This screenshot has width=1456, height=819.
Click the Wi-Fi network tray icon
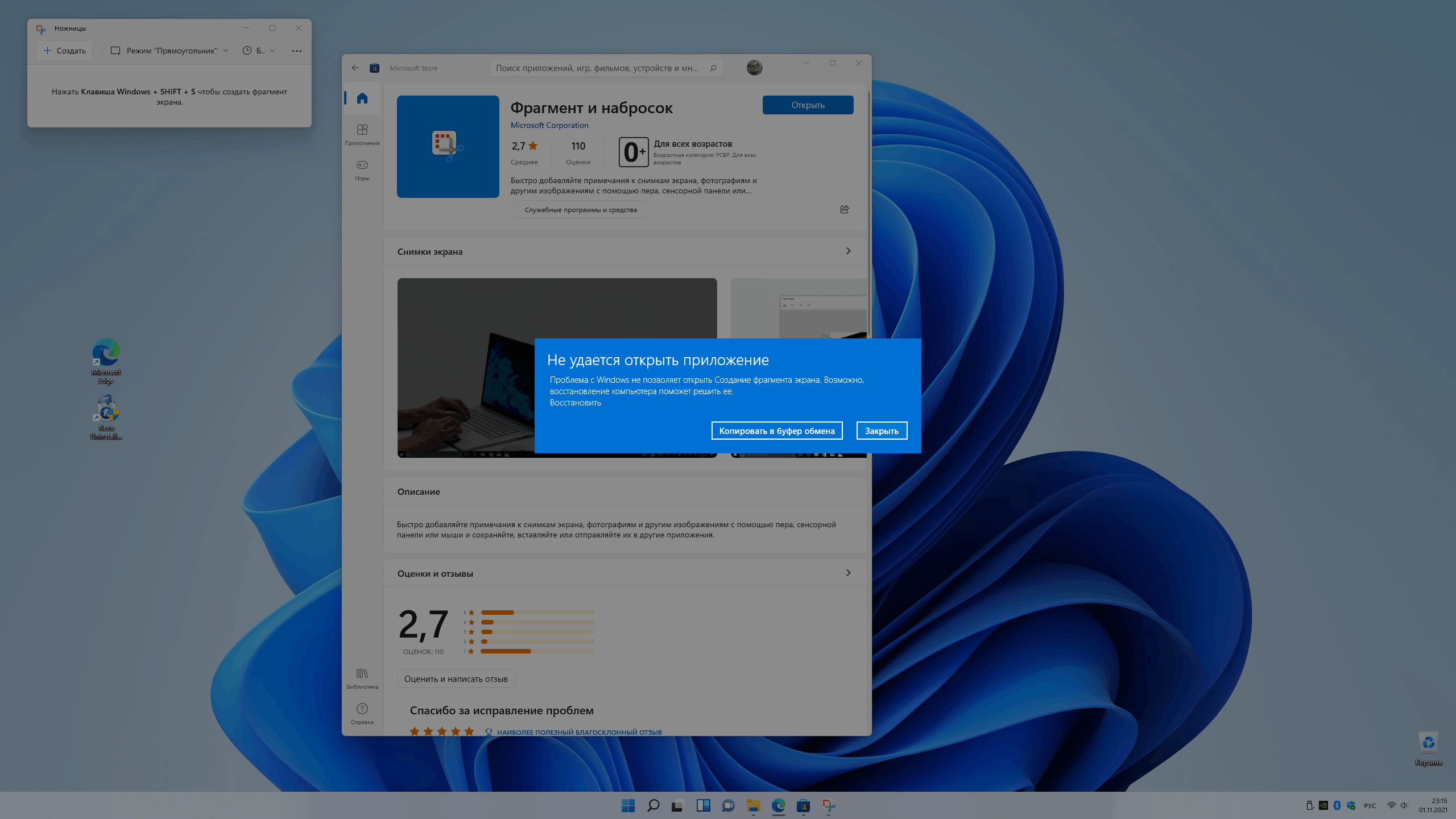point(1391,805)
